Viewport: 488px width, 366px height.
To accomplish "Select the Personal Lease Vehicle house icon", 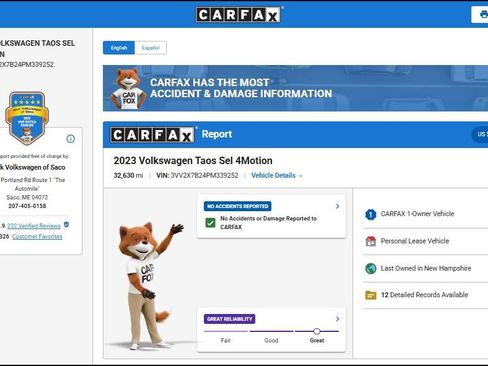I will coord(371,241).
